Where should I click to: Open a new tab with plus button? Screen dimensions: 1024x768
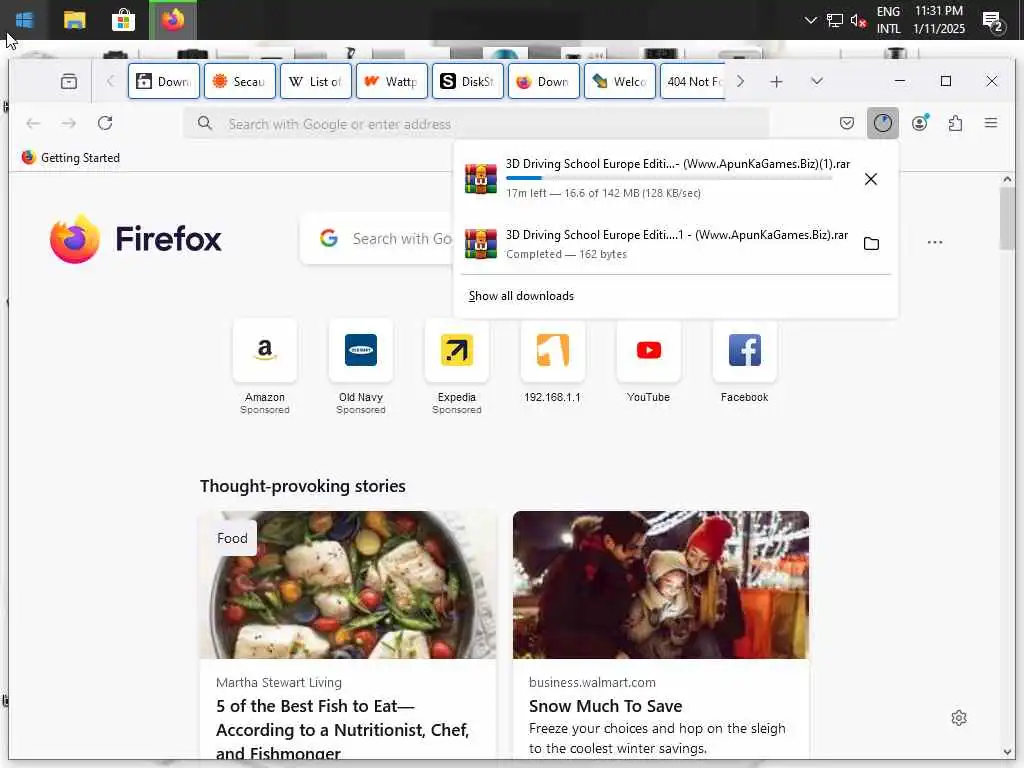pyautogui.click(x=776, y=82)
